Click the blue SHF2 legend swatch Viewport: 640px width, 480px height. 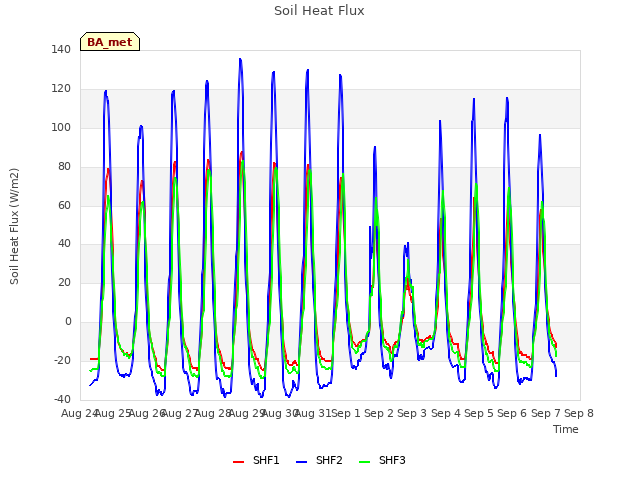click(301, 462)
